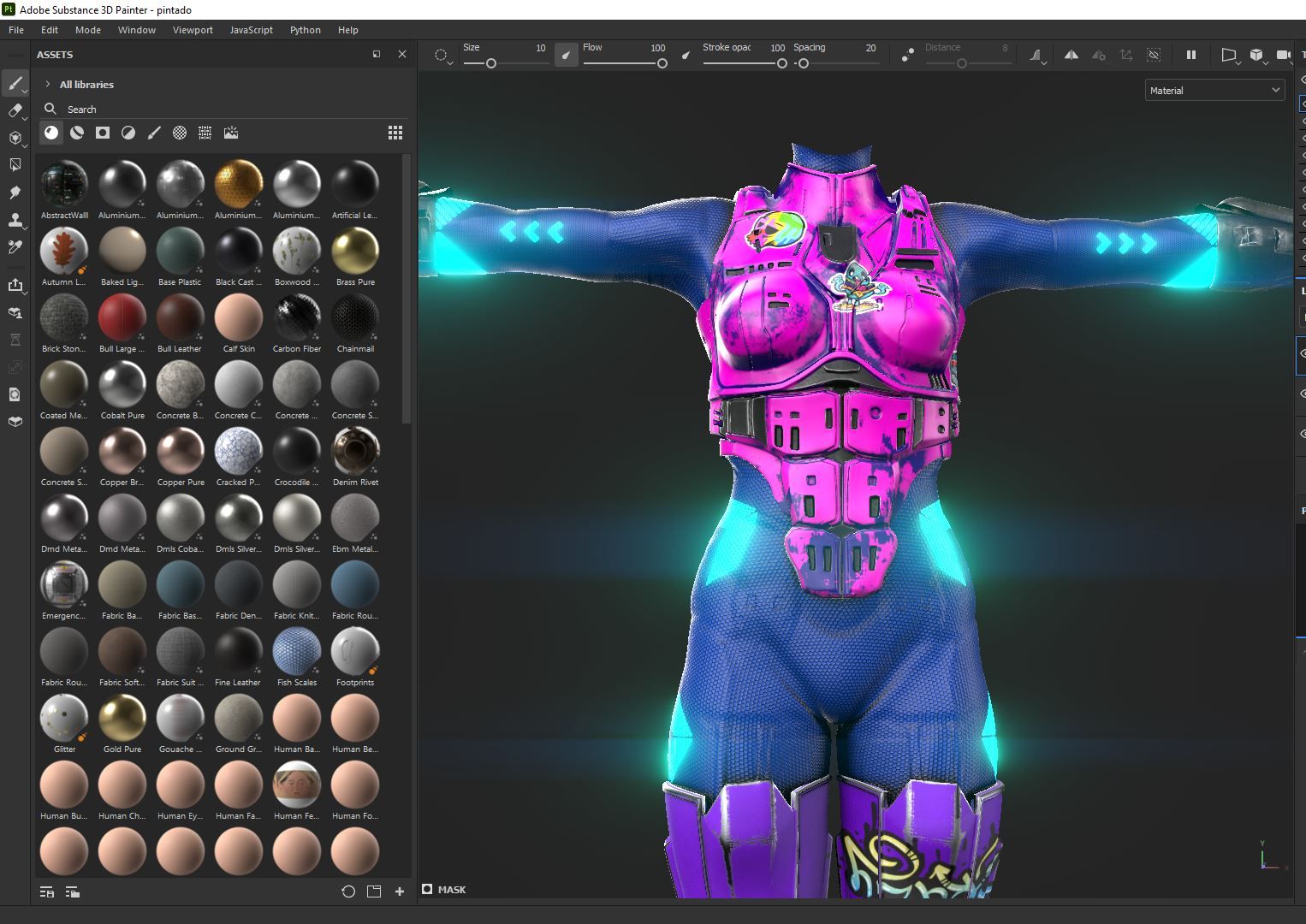Select the Paint brush tool in left toolbar
Screen dimensions: 1306x924
15,83
